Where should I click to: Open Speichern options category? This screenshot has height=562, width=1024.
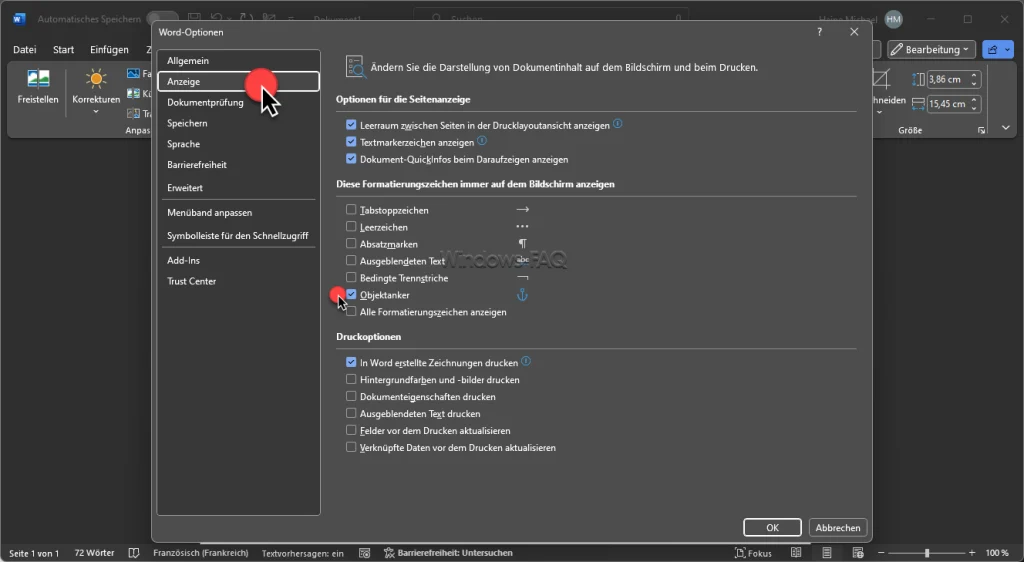pos(238,123)
